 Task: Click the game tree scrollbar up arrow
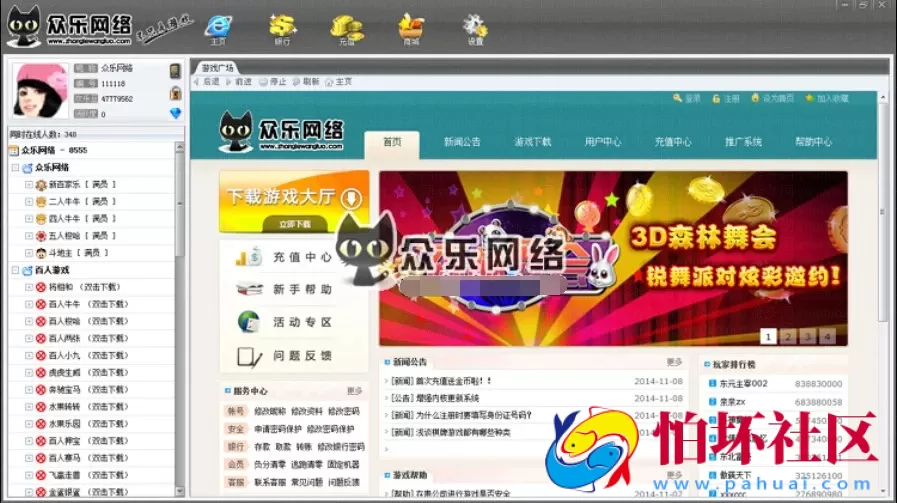point(180,147)
